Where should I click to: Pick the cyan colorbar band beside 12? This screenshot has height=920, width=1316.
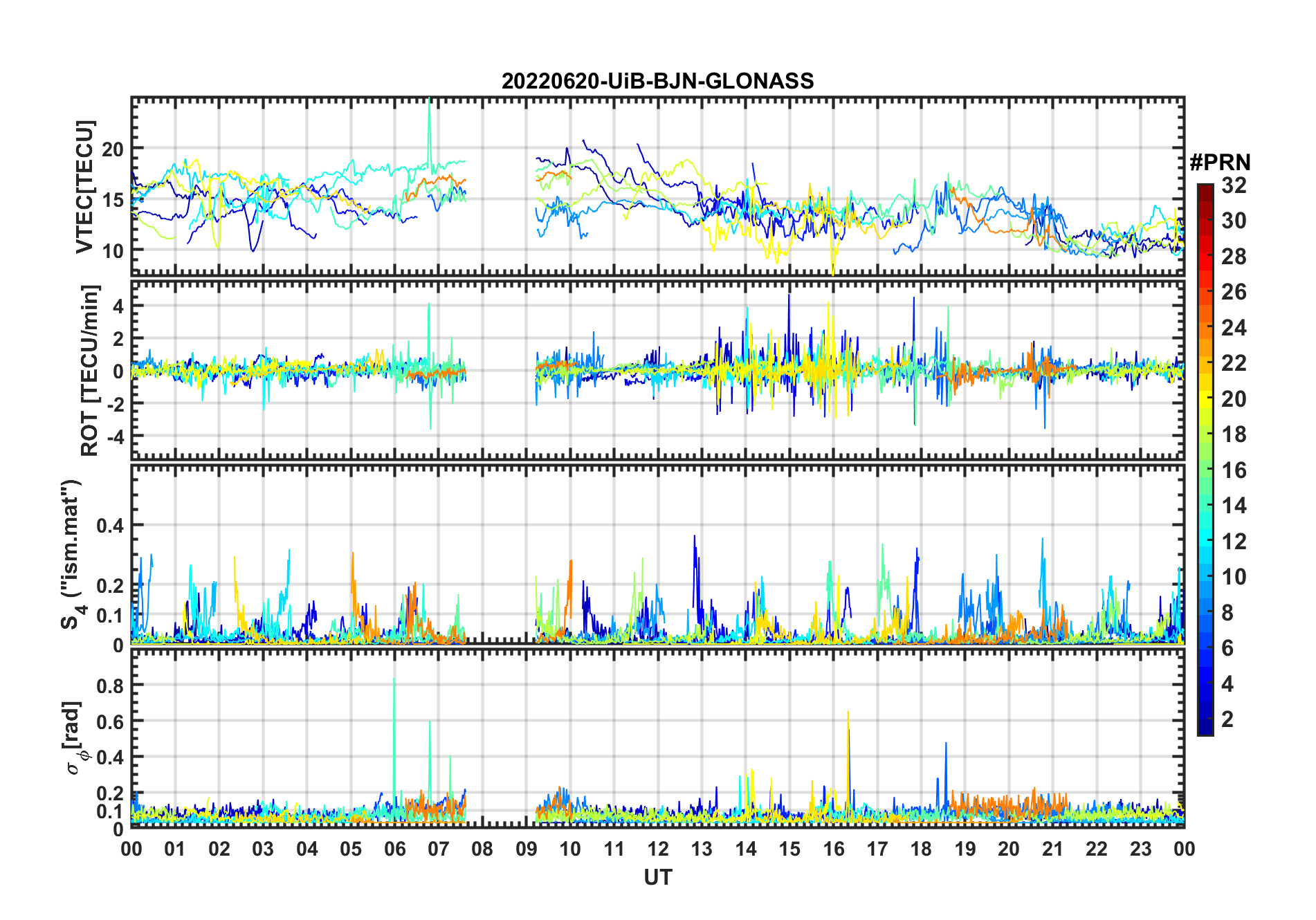click(x=1205, y=542)
